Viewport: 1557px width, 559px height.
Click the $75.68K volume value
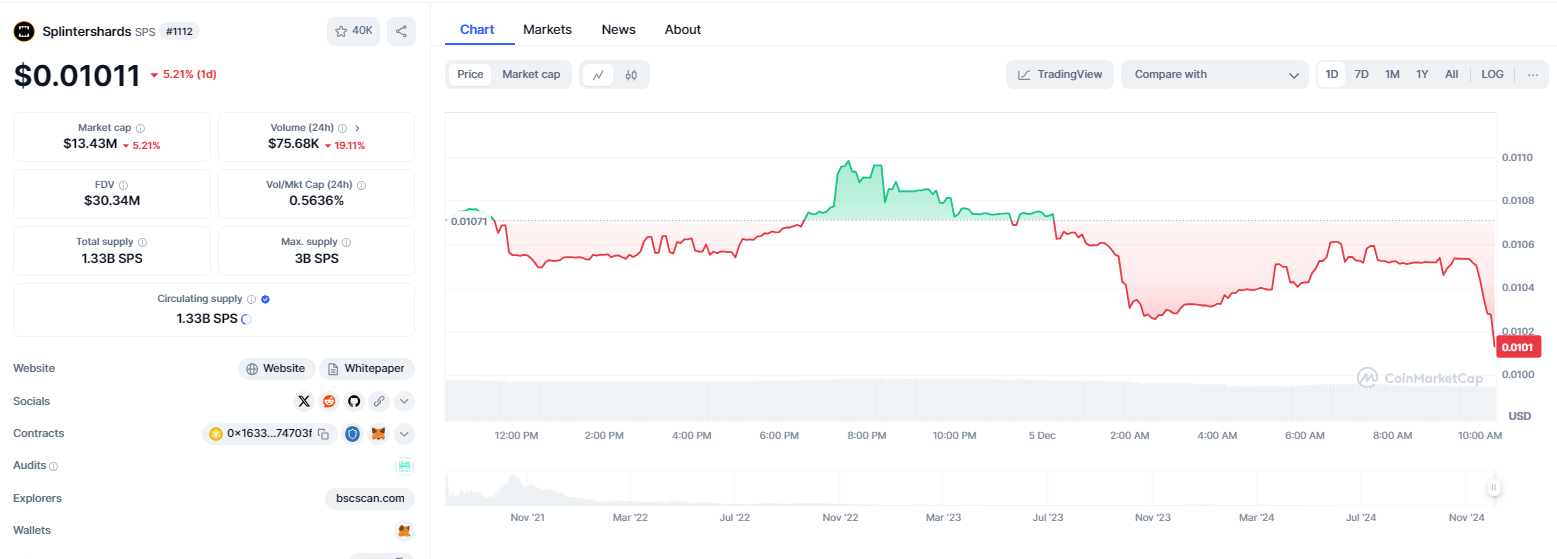294,144
